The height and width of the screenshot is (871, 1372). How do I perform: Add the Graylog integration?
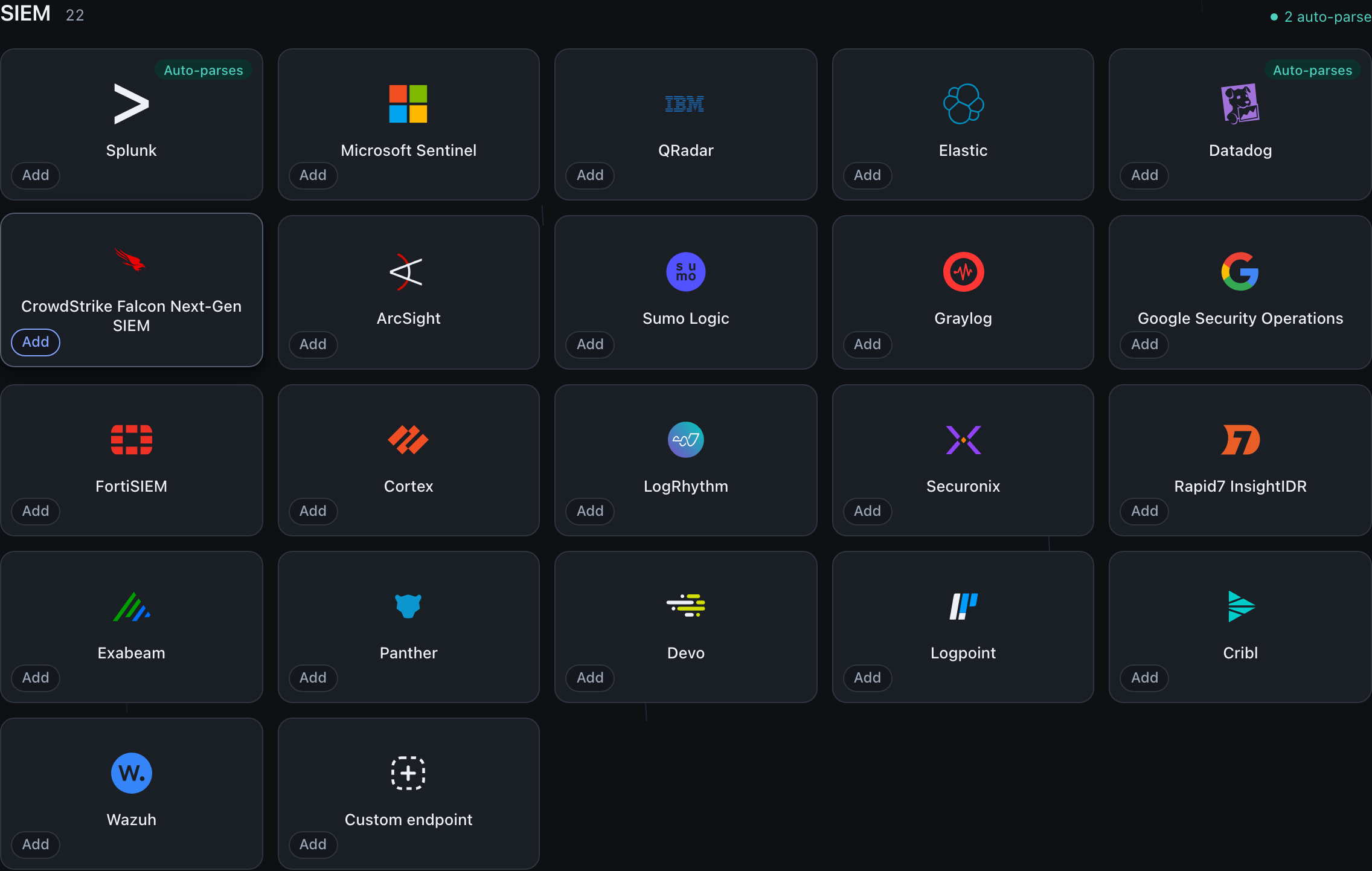[x=867, y=344]
